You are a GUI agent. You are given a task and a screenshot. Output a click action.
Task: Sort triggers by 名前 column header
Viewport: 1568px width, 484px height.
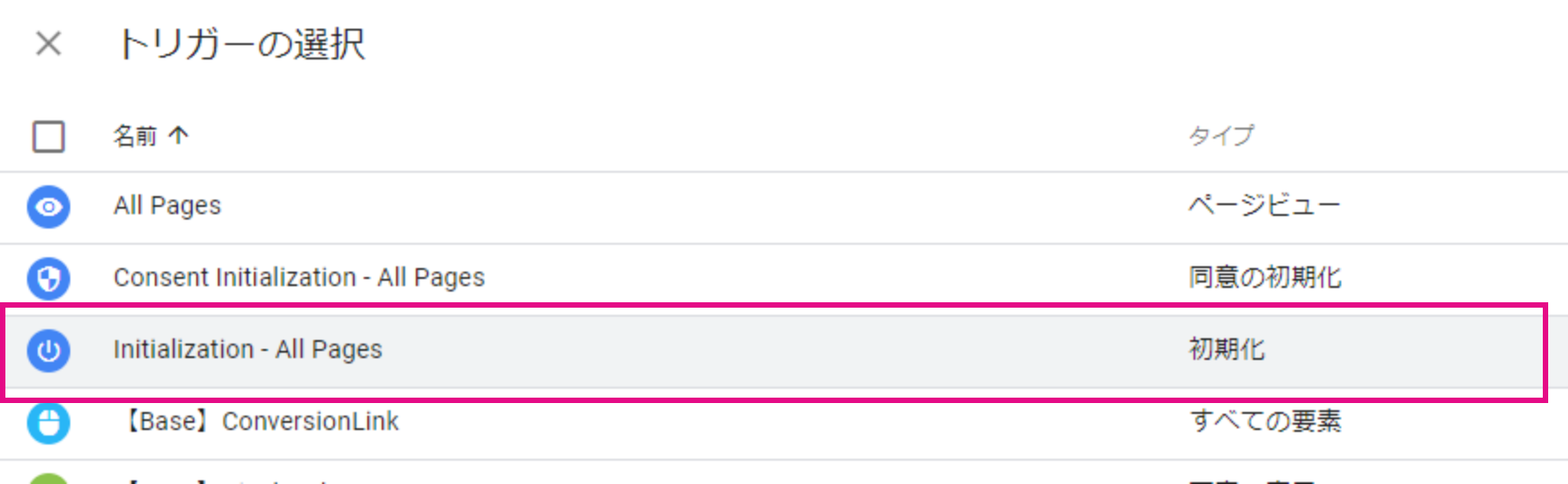pos(135,136)
